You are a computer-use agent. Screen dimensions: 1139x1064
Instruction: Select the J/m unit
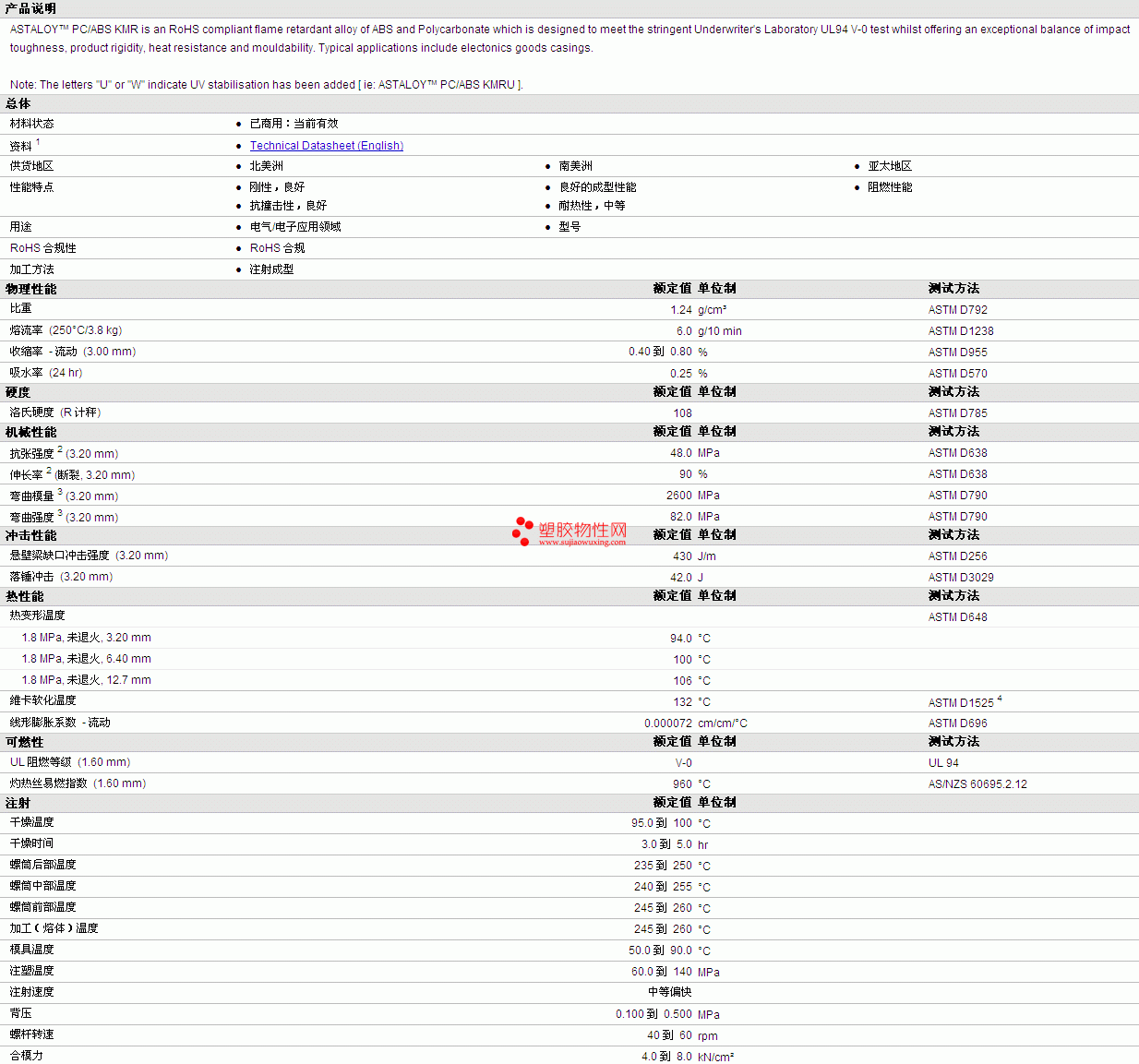pos(707,556)
